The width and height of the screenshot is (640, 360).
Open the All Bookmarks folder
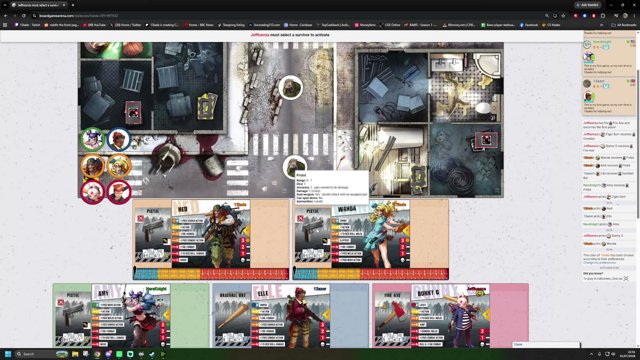624,25
